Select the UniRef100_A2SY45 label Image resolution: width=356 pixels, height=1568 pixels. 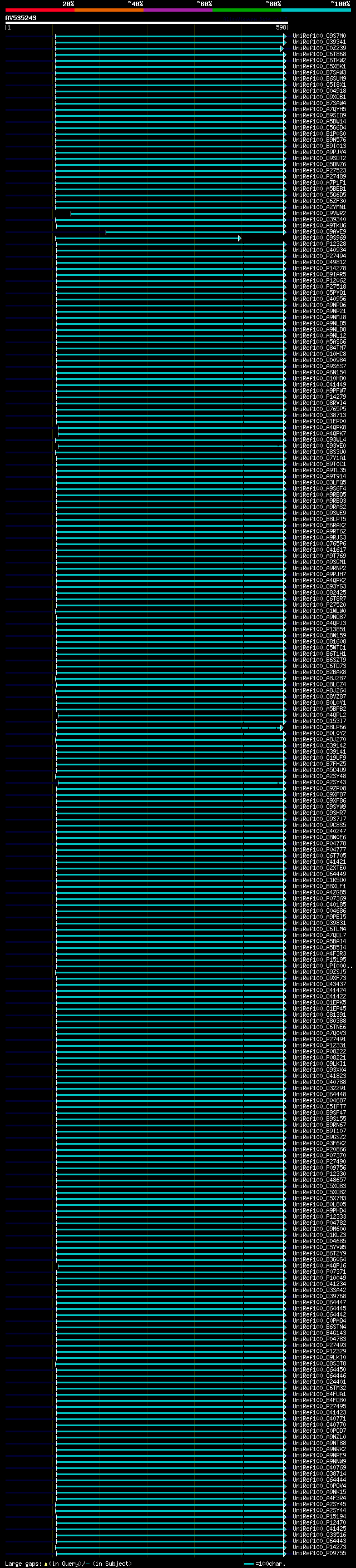click(x=319, y=1504)
